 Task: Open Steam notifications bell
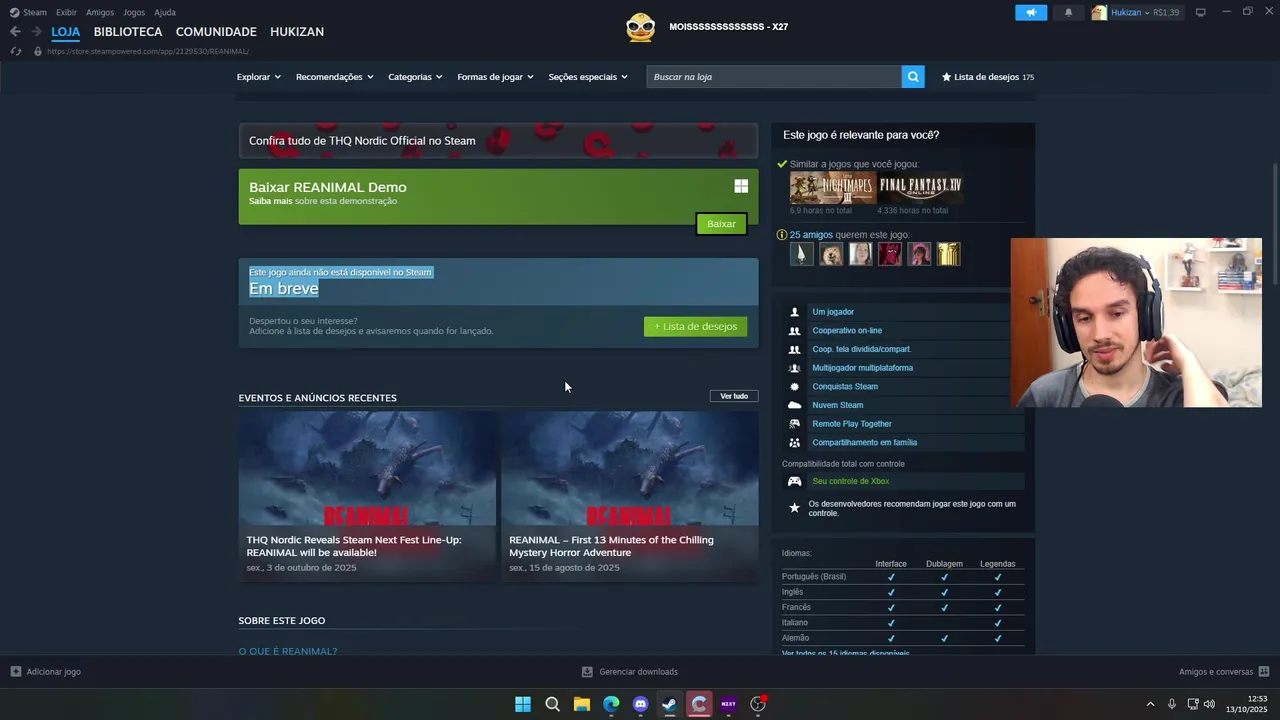point(1068,12)
